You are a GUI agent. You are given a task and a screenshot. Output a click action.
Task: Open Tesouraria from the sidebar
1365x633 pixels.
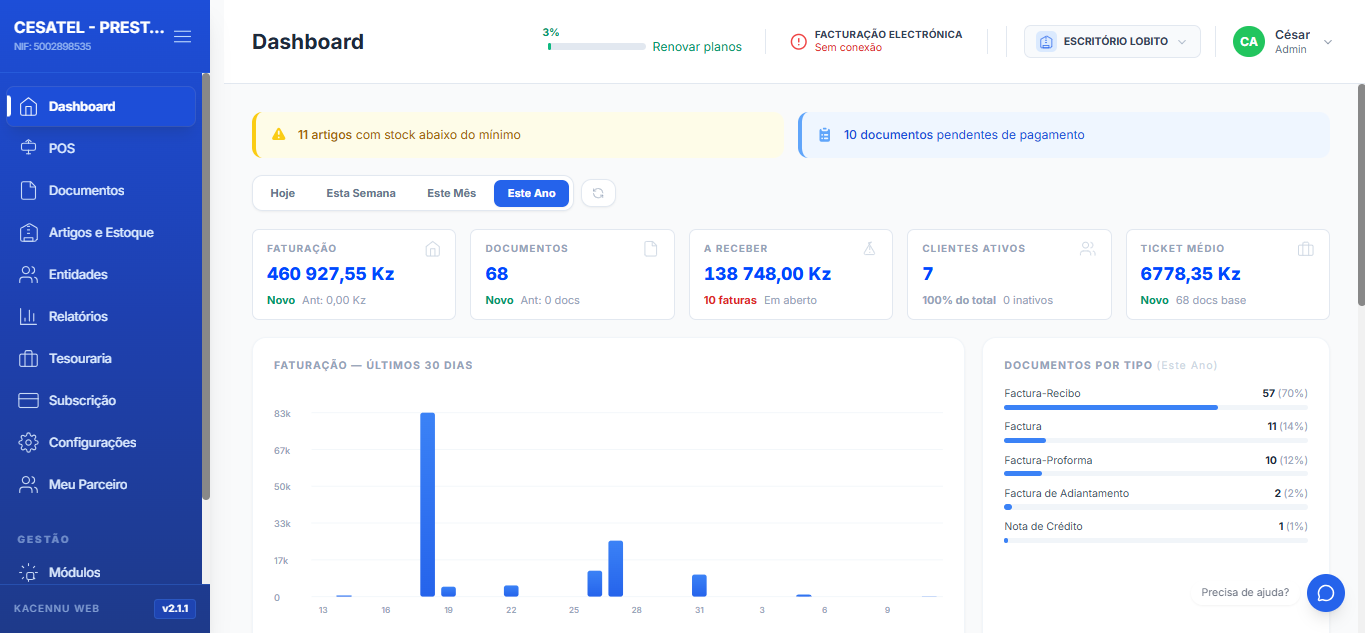(101, 358)
